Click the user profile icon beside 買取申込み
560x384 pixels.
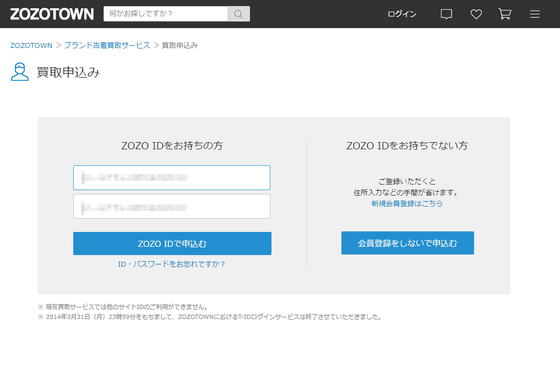20,72
